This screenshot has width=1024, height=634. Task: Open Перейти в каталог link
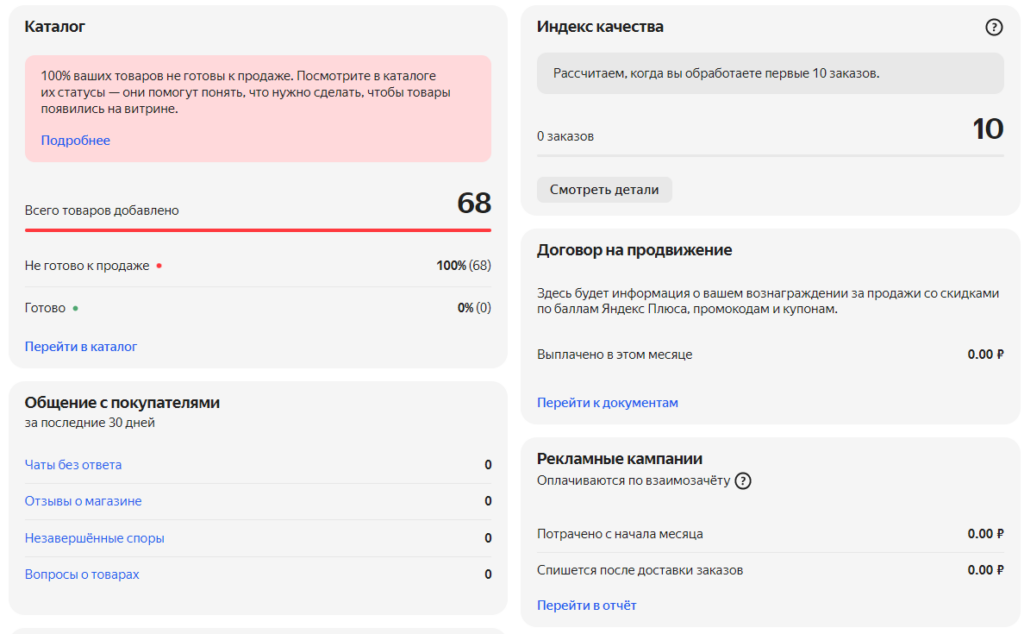[81, 347]
